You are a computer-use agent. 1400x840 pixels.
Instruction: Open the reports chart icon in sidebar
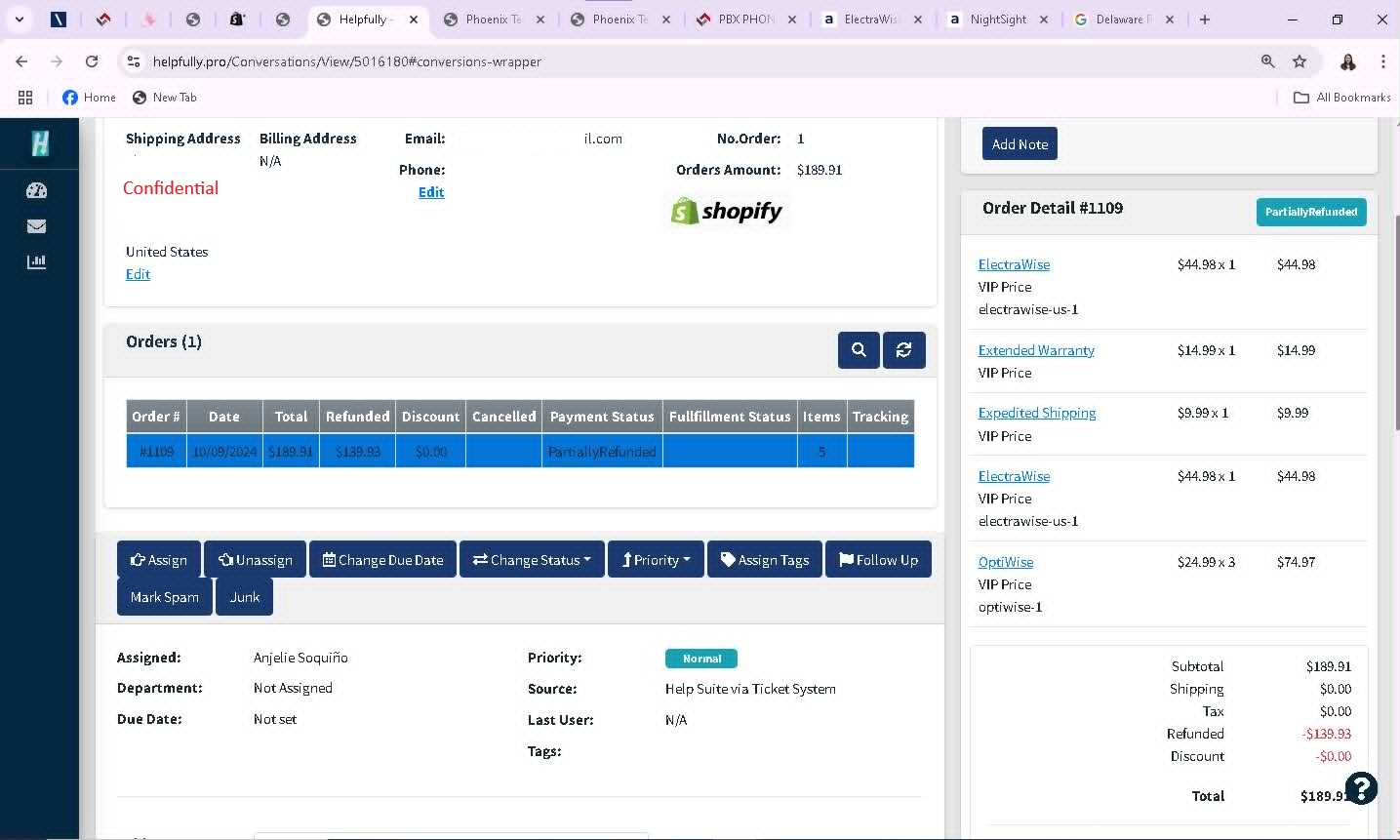coord(36,261)
